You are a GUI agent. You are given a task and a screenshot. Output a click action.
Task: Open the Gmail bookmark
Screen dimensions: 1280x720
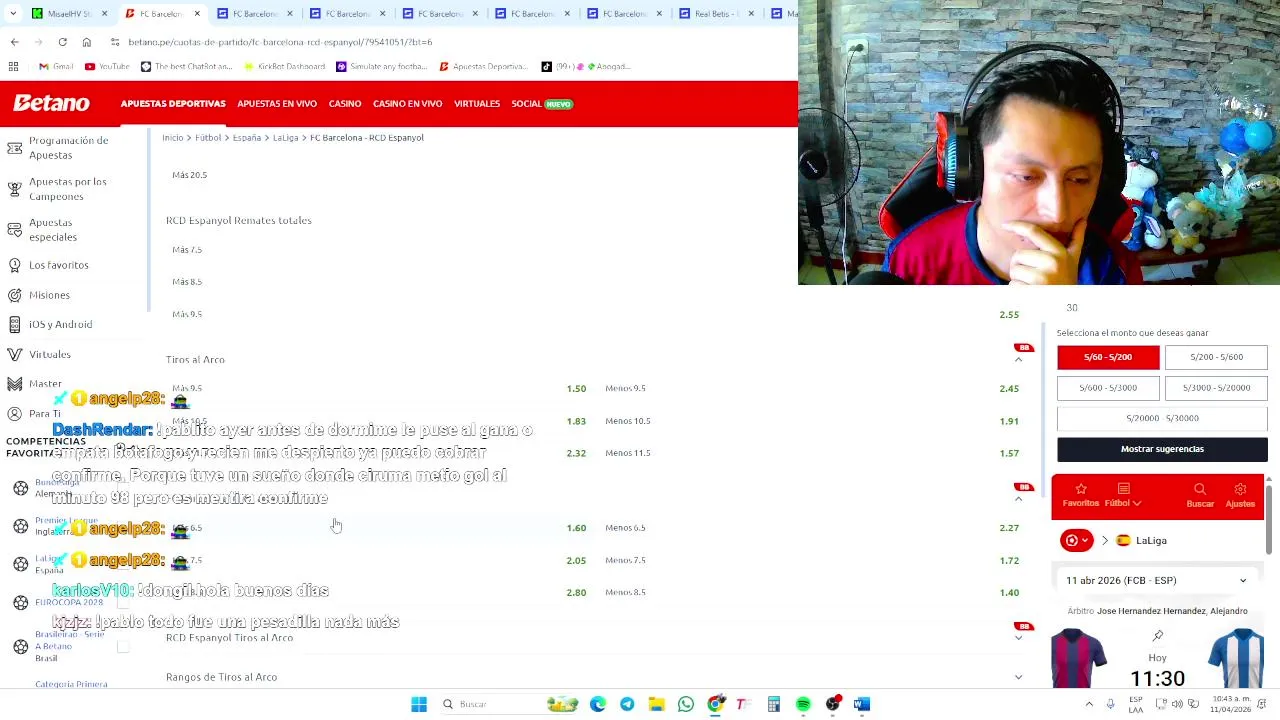pos(56,66)
